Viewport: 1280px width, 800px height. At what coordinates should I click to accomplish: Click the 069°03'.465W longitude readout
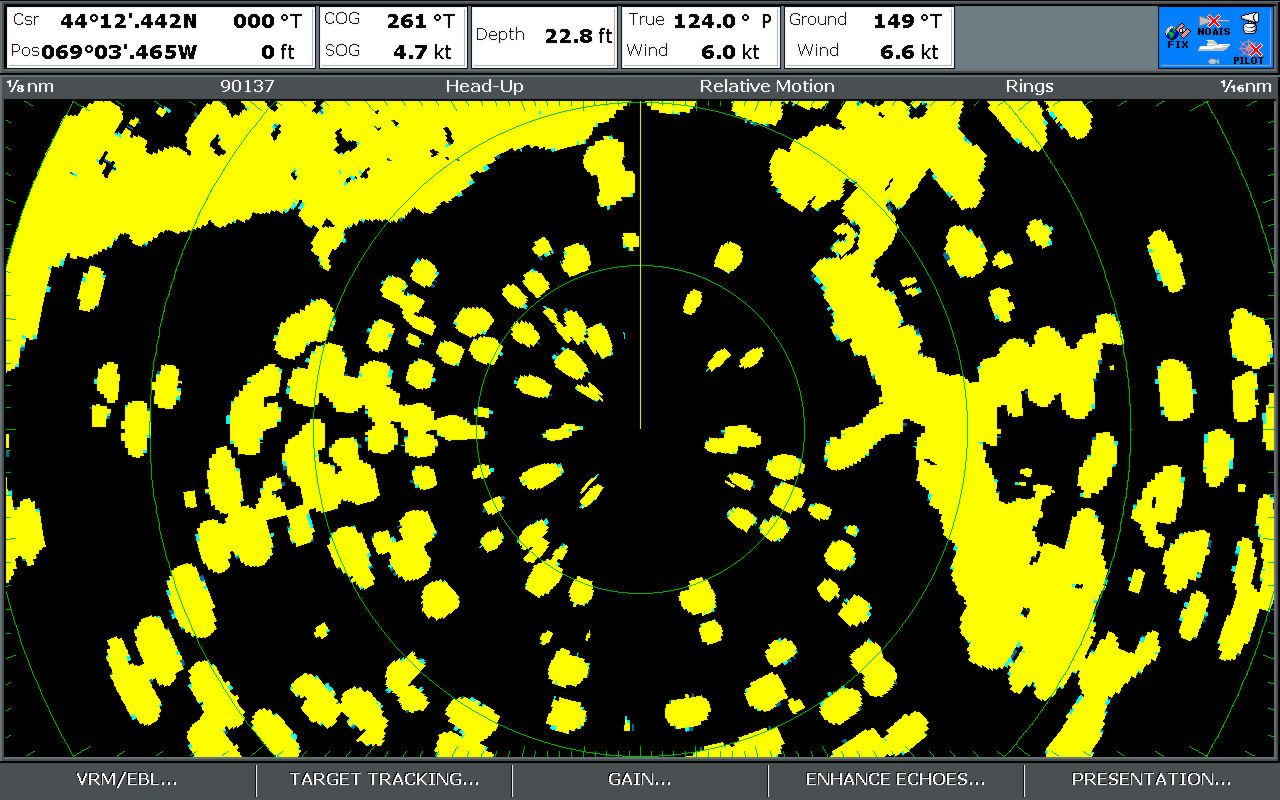point(119,51)
